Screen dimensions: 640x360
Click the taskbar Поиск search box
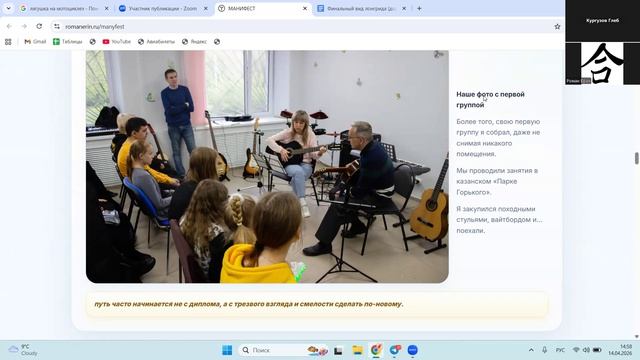tap(284, 350)
